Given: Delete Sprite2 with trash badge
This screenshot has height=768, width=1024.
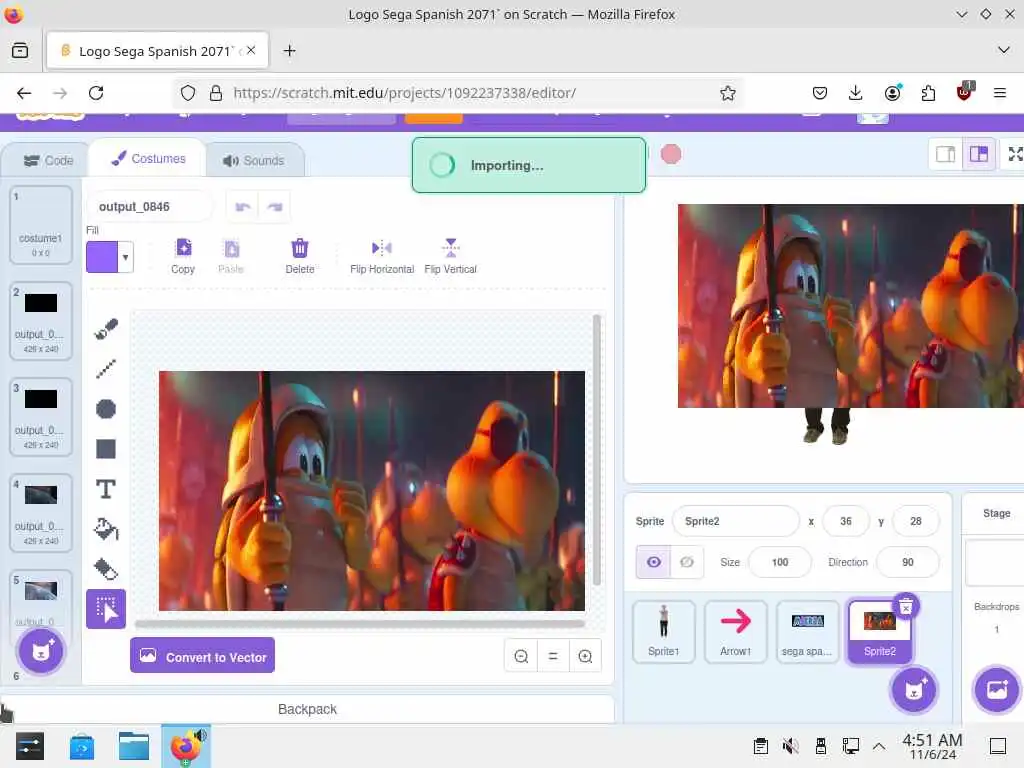Looking at the screenshot, I should [906, 607].
